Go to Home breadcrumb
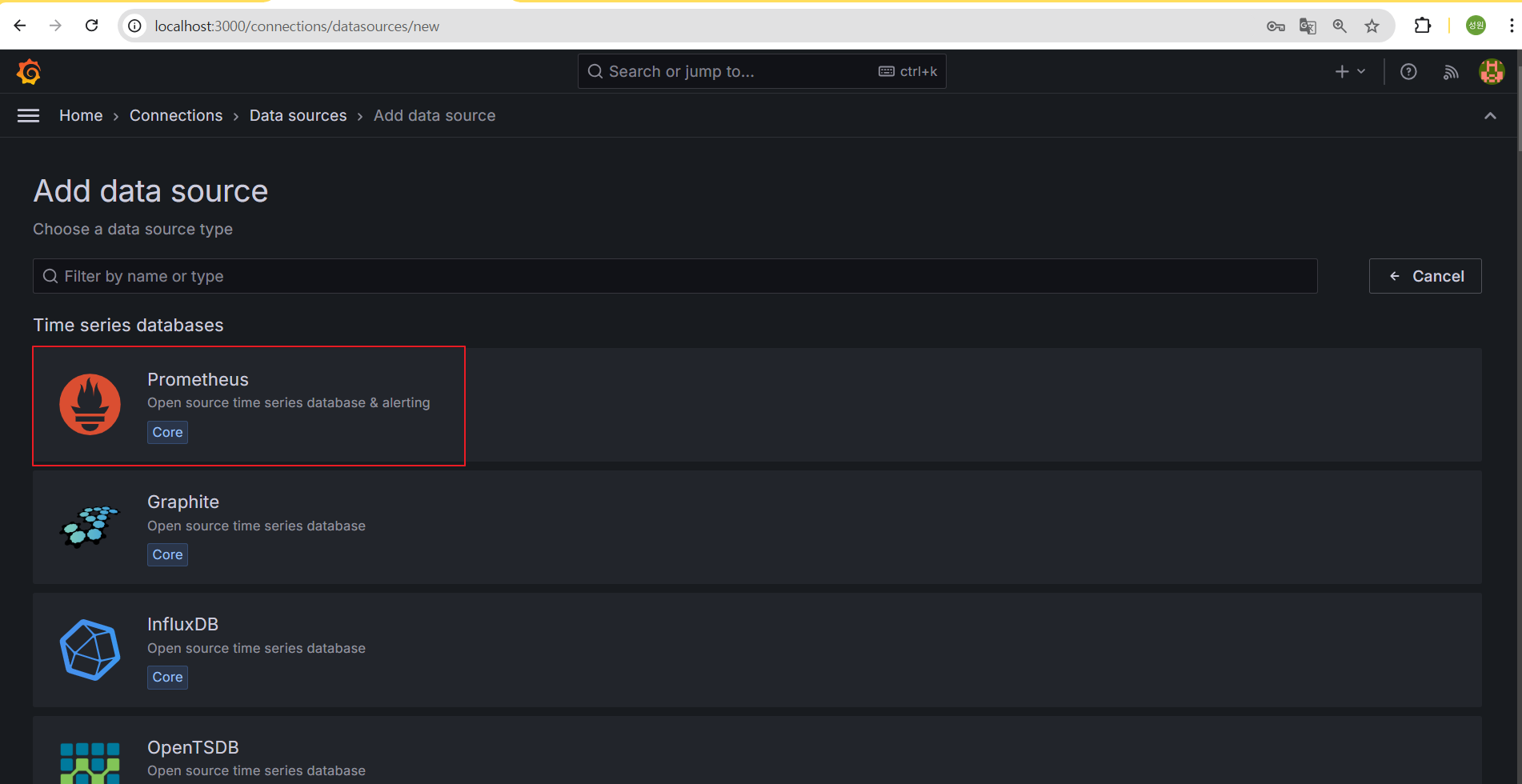 (81, 116)
